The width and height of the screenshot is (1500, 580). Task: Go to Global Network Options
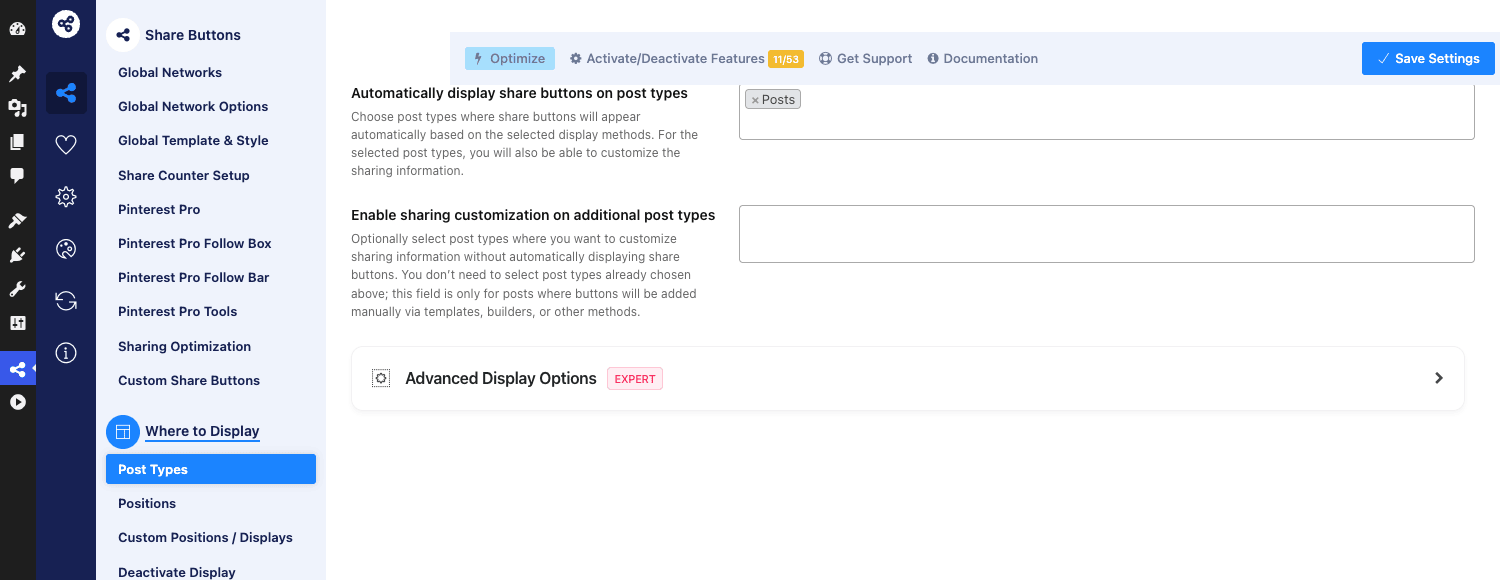(193, 106)
